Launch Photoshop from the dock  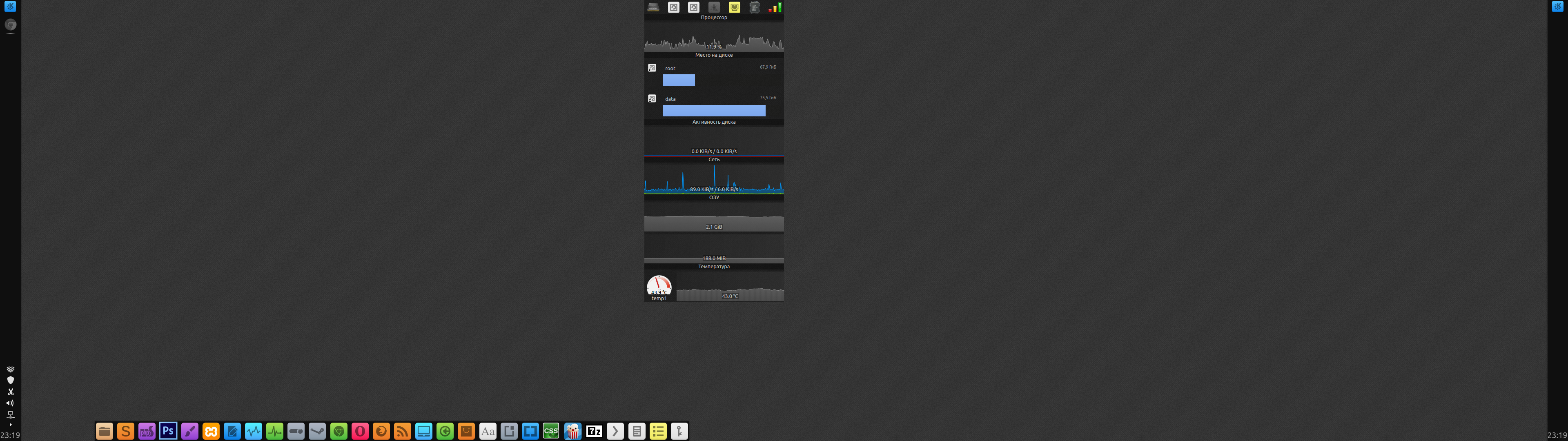pos(168,431)
